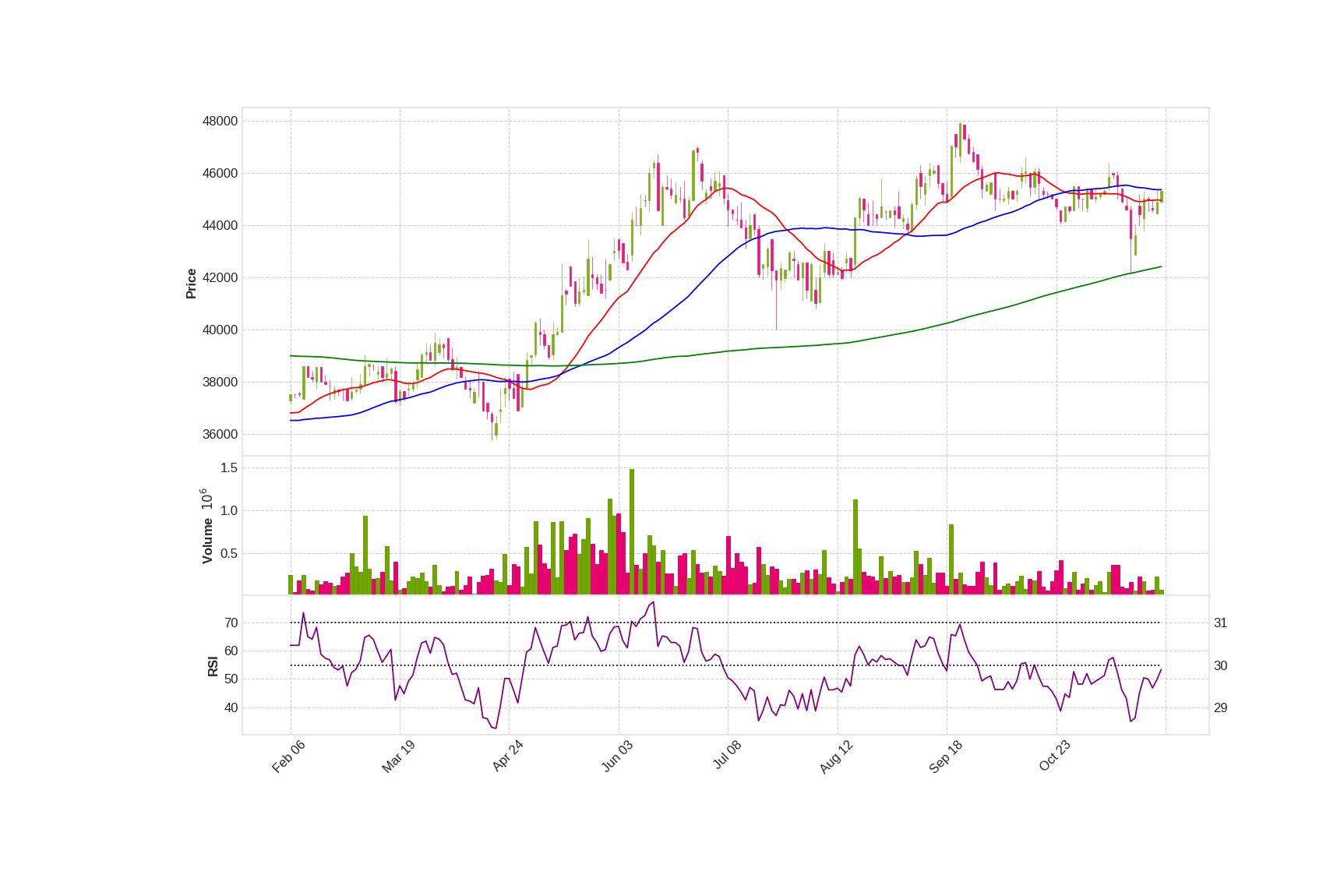Click the Feb 06 date label
The height and width of the screenshot is (896, 1344).
288,757
